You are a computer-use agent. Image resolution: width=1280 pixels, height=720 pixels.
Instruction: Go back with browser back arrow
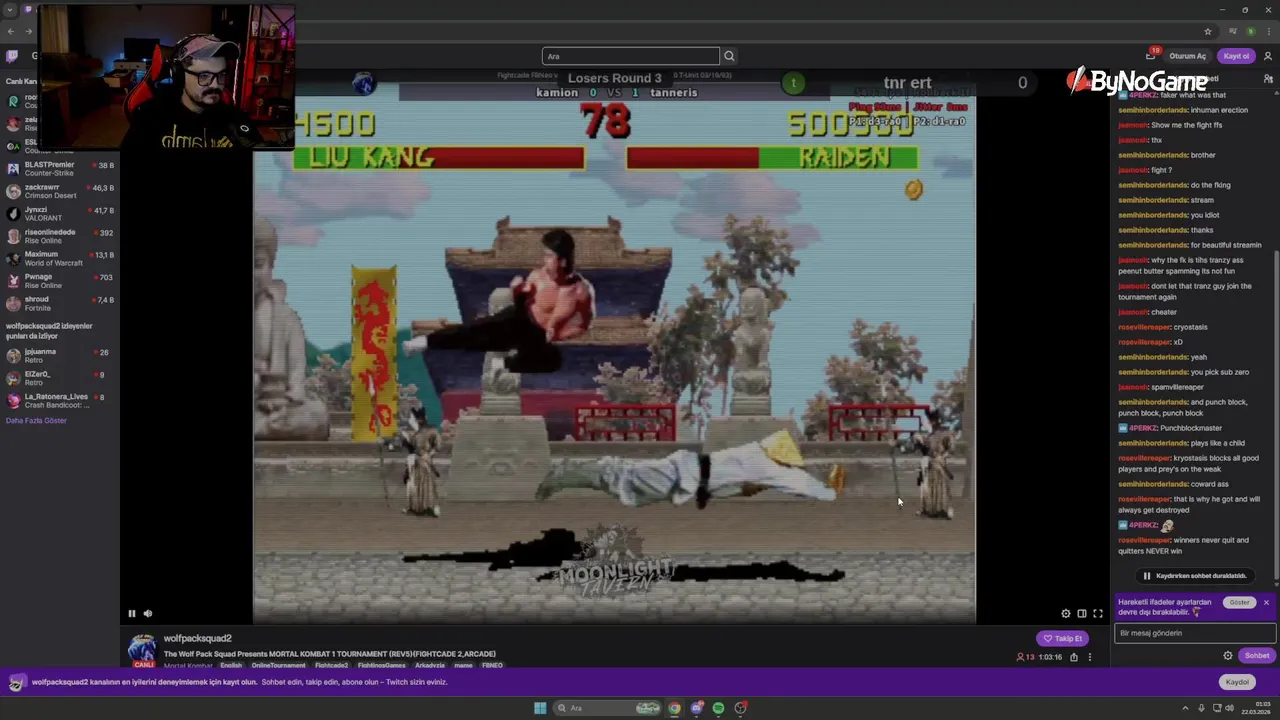[x=11, y=32]
